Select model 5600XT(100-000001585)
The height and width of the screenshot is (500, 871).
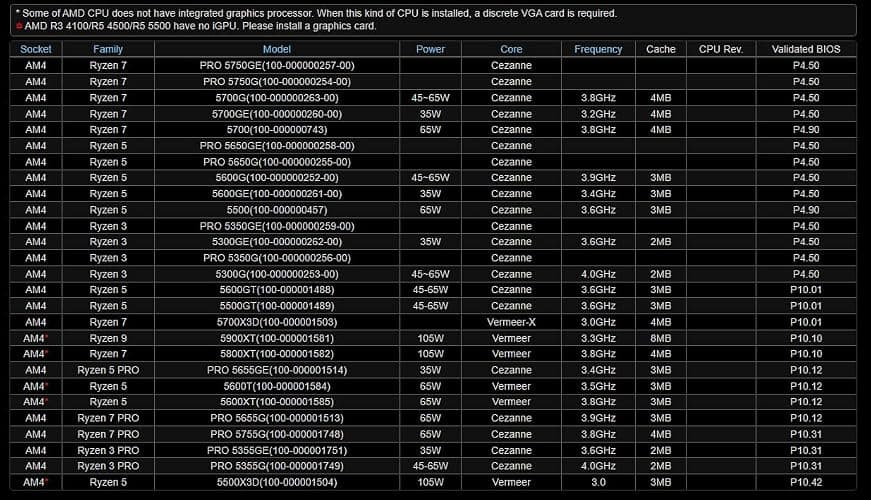pyautogui.click(x=277, y=402)
